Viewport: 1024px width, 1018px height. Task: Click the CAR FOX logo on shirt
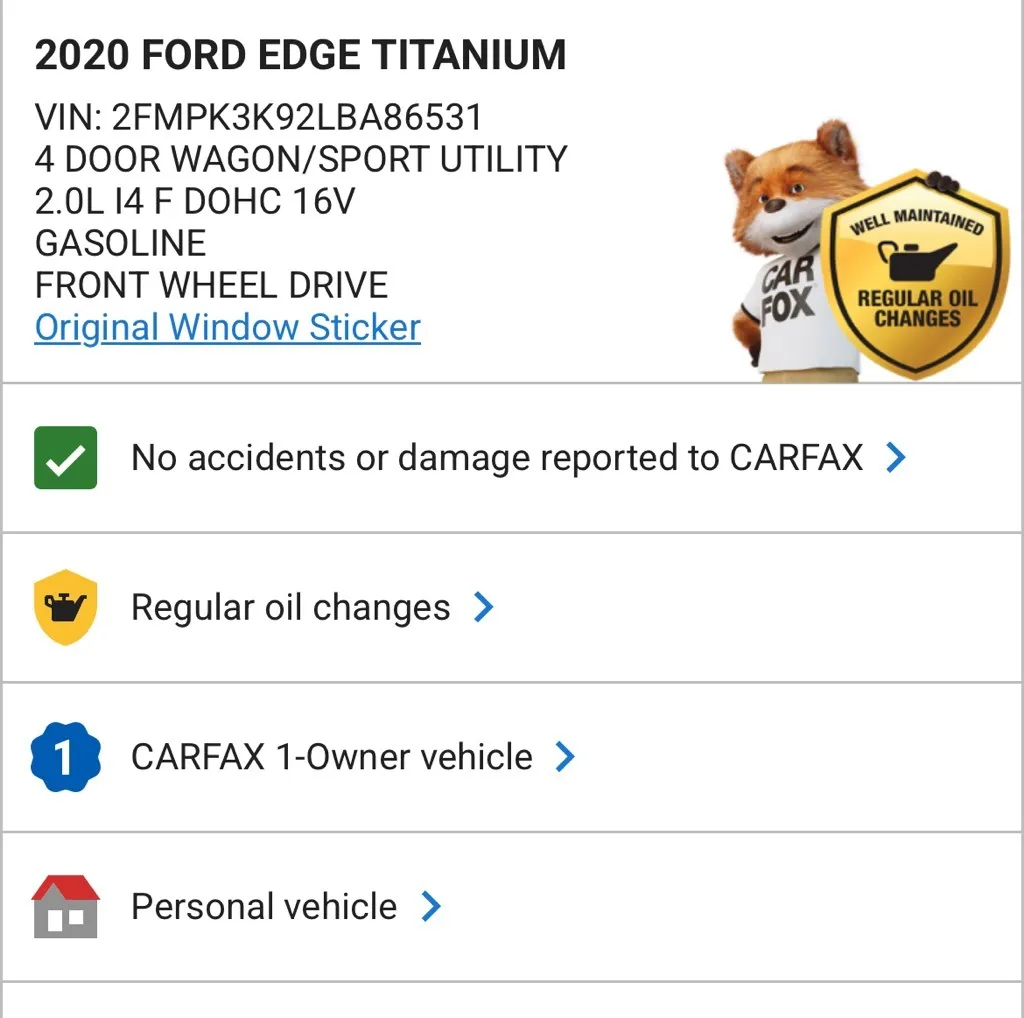789,290
